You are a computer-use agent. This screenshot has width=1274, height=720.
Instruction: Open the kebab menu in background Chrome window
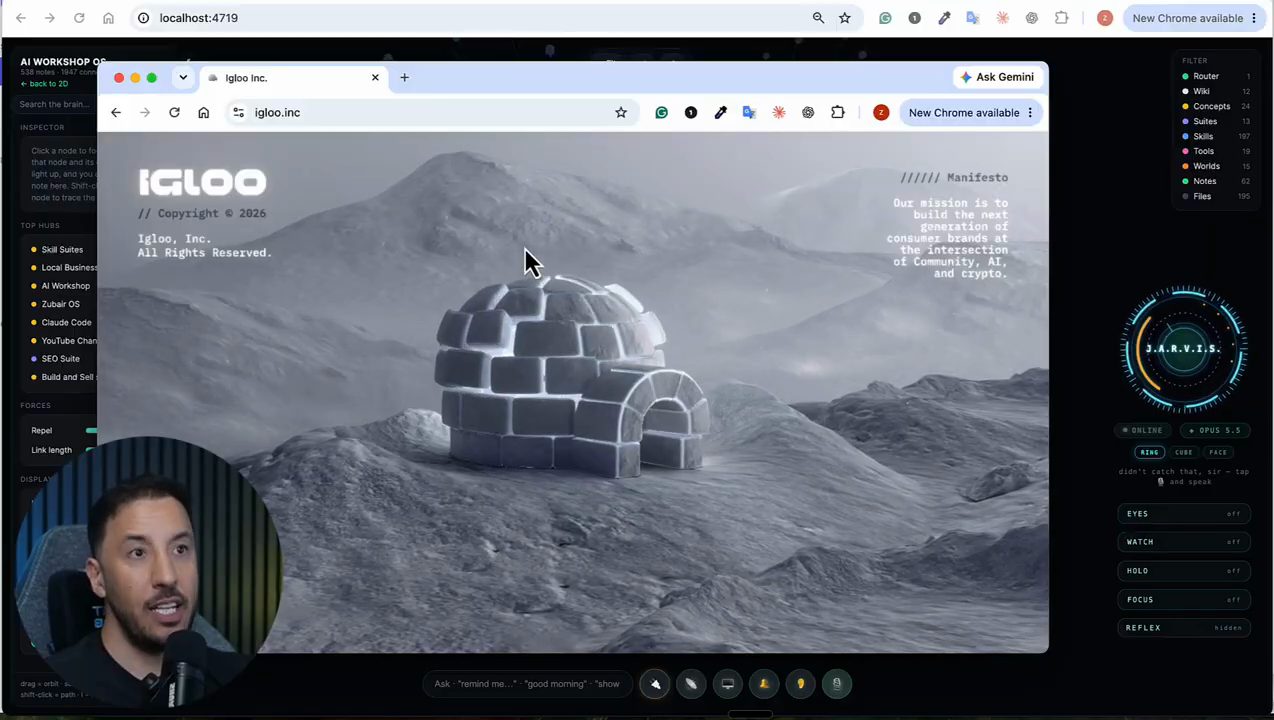(1254, 18)
